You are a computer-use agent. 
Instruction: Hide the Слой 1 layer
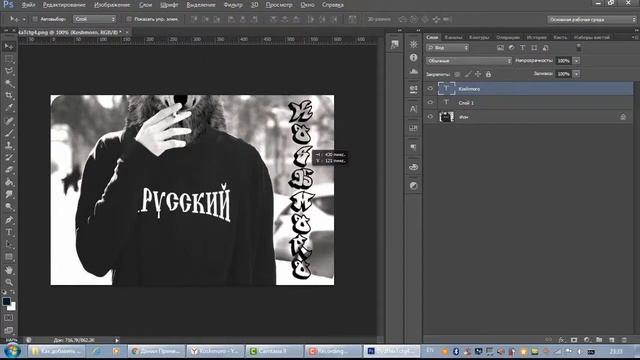click(x=430, y=102)
